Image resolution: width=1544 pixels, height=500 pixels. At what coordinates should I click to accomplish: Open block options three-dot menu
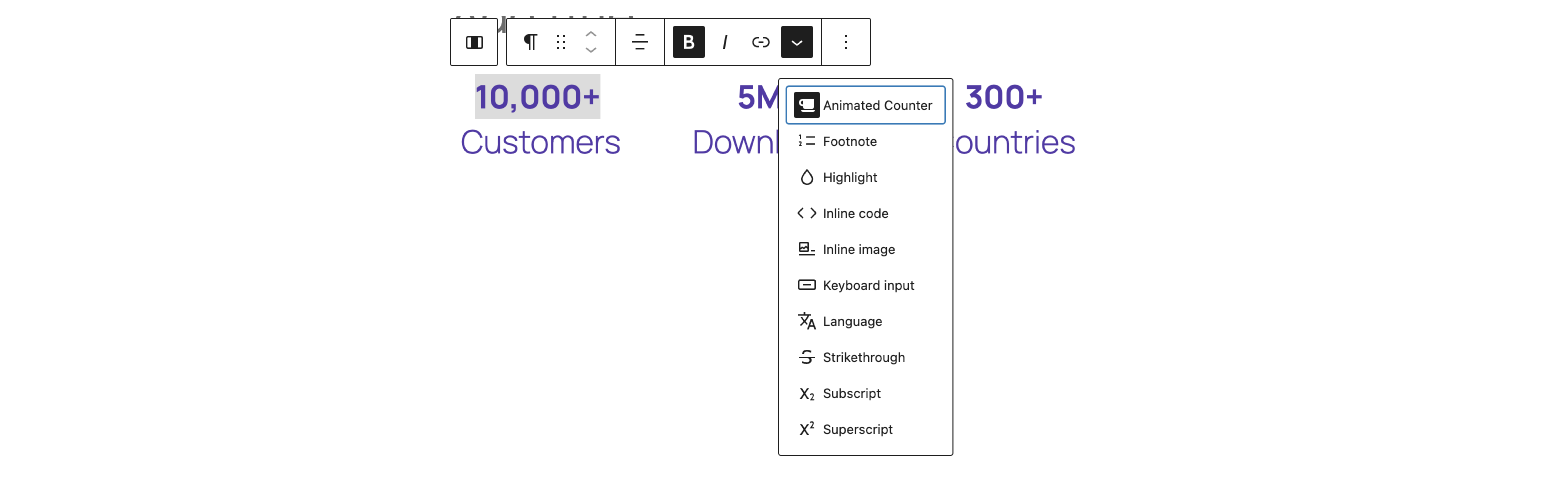click(846, 42)
